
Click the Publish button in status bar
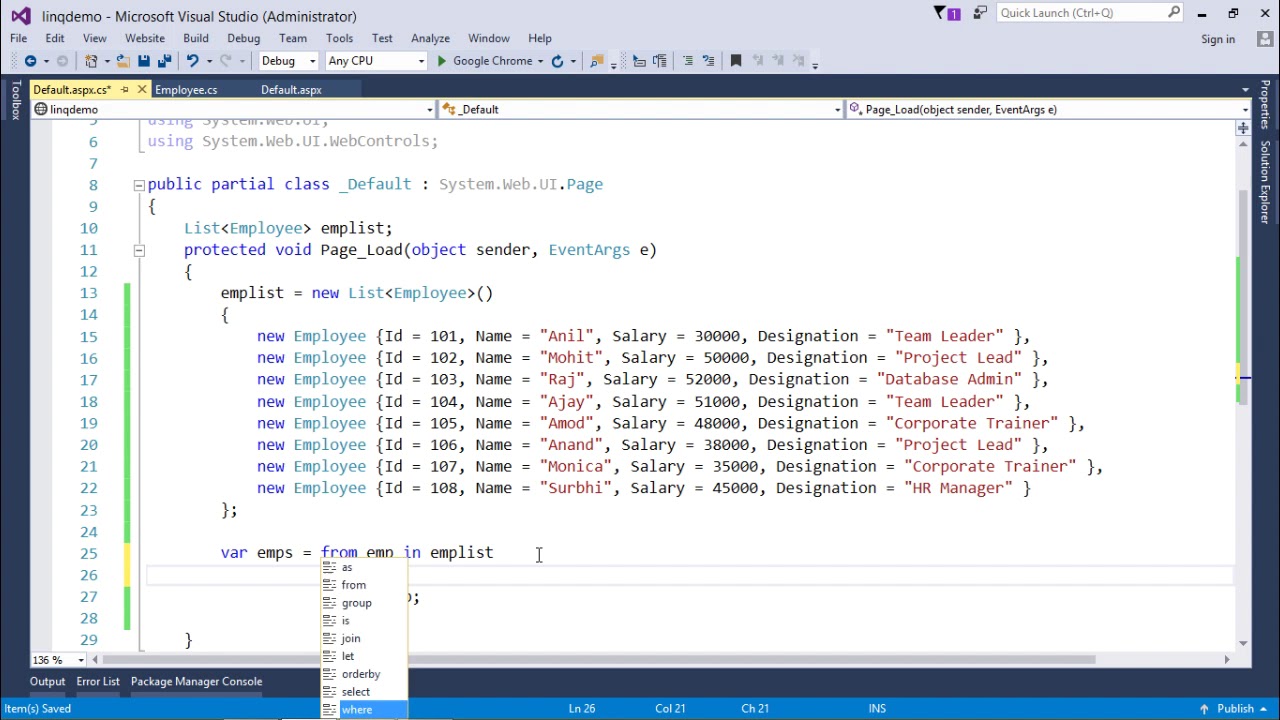[1235, 708]
